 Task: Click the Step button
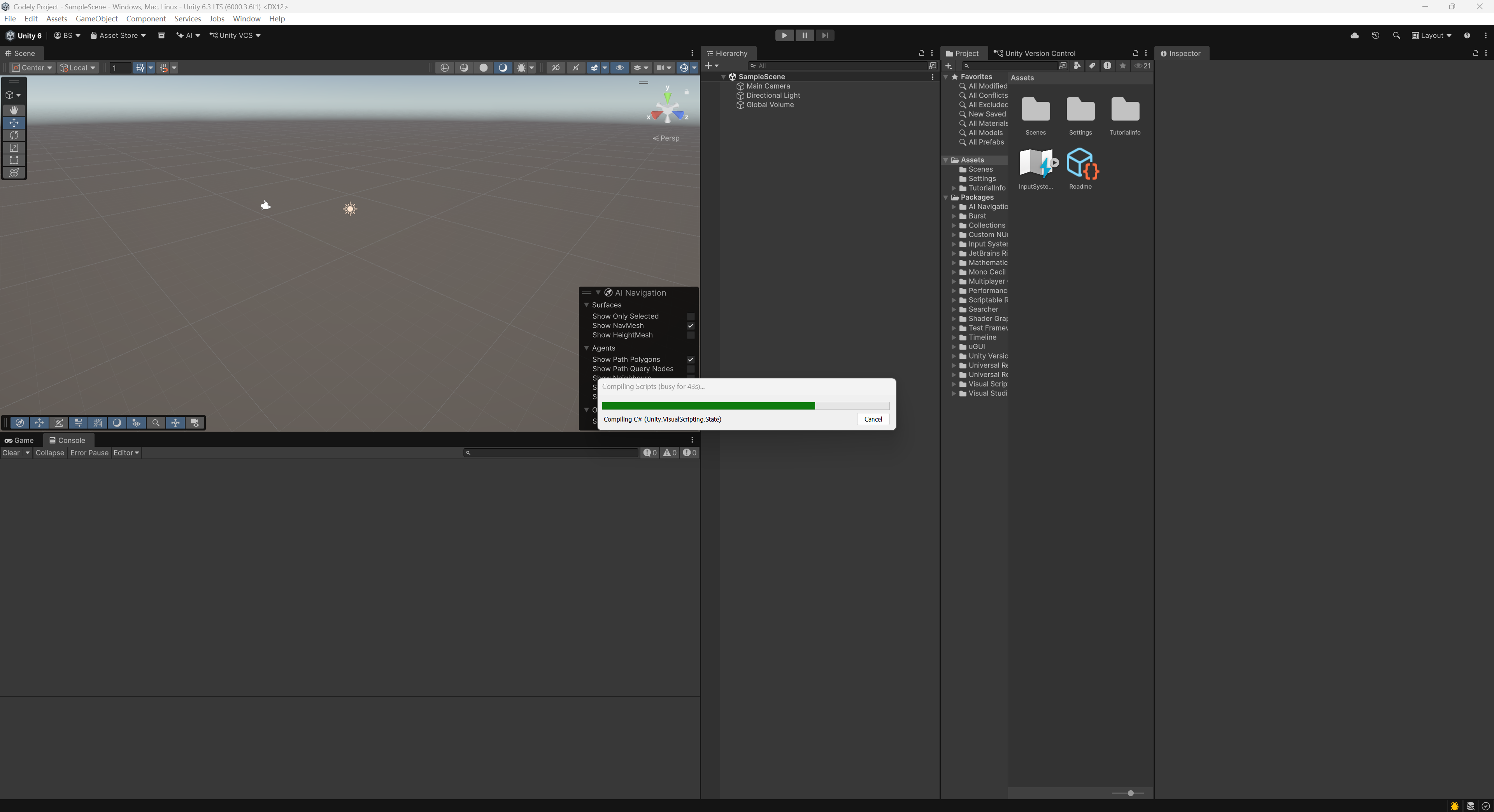pos(825,35)
